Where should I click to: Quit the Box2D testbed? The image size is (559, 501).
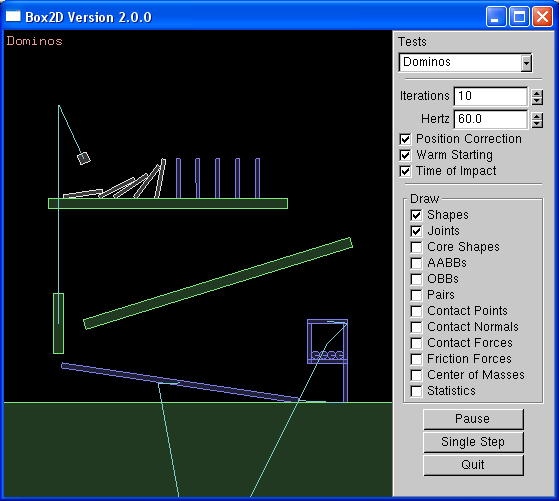click(473, 465)
